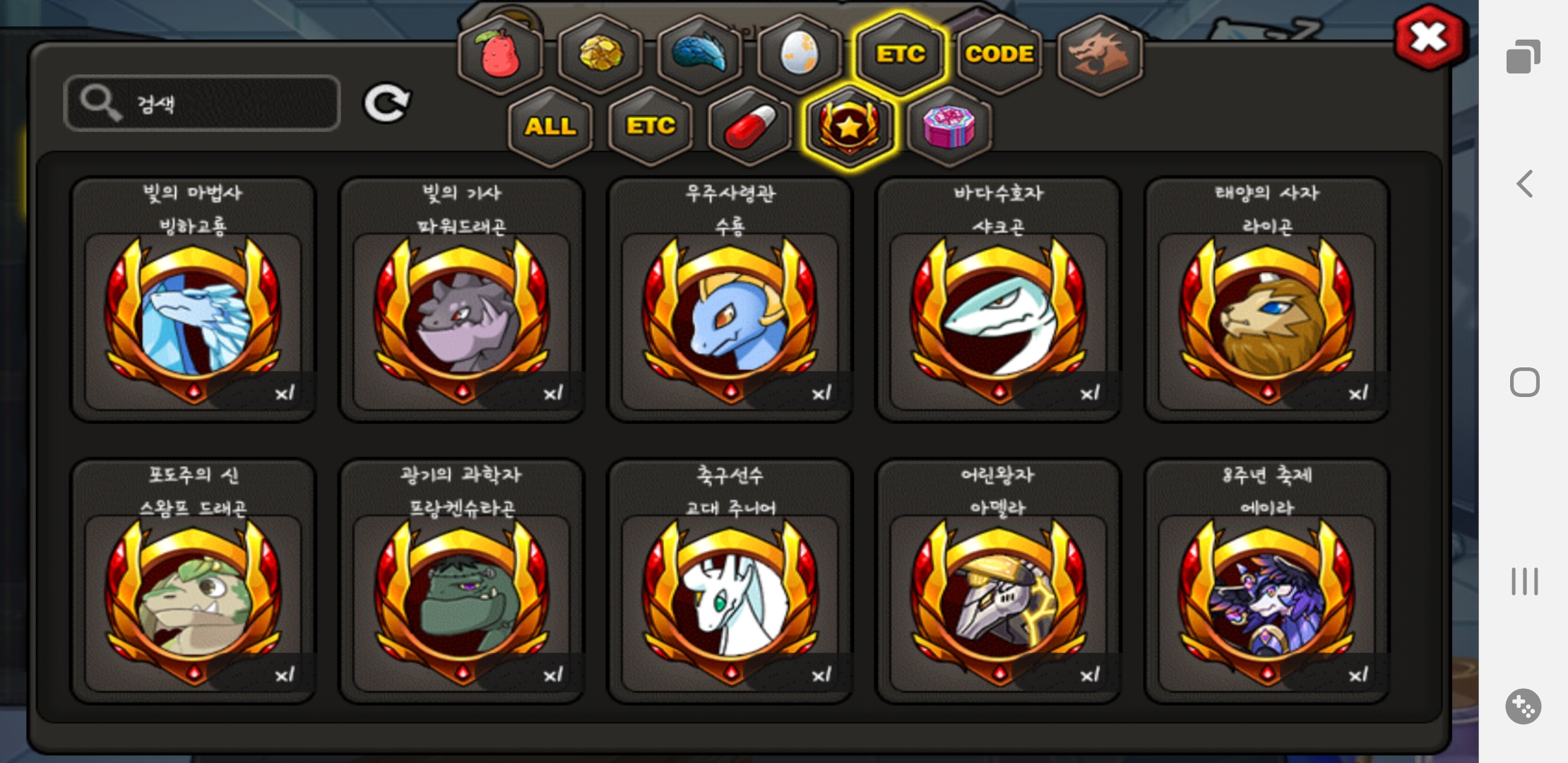The height and width of the screenshot is (763, 1568).
Task: Open the CODE tab
Action: click(x=999, y=54)
